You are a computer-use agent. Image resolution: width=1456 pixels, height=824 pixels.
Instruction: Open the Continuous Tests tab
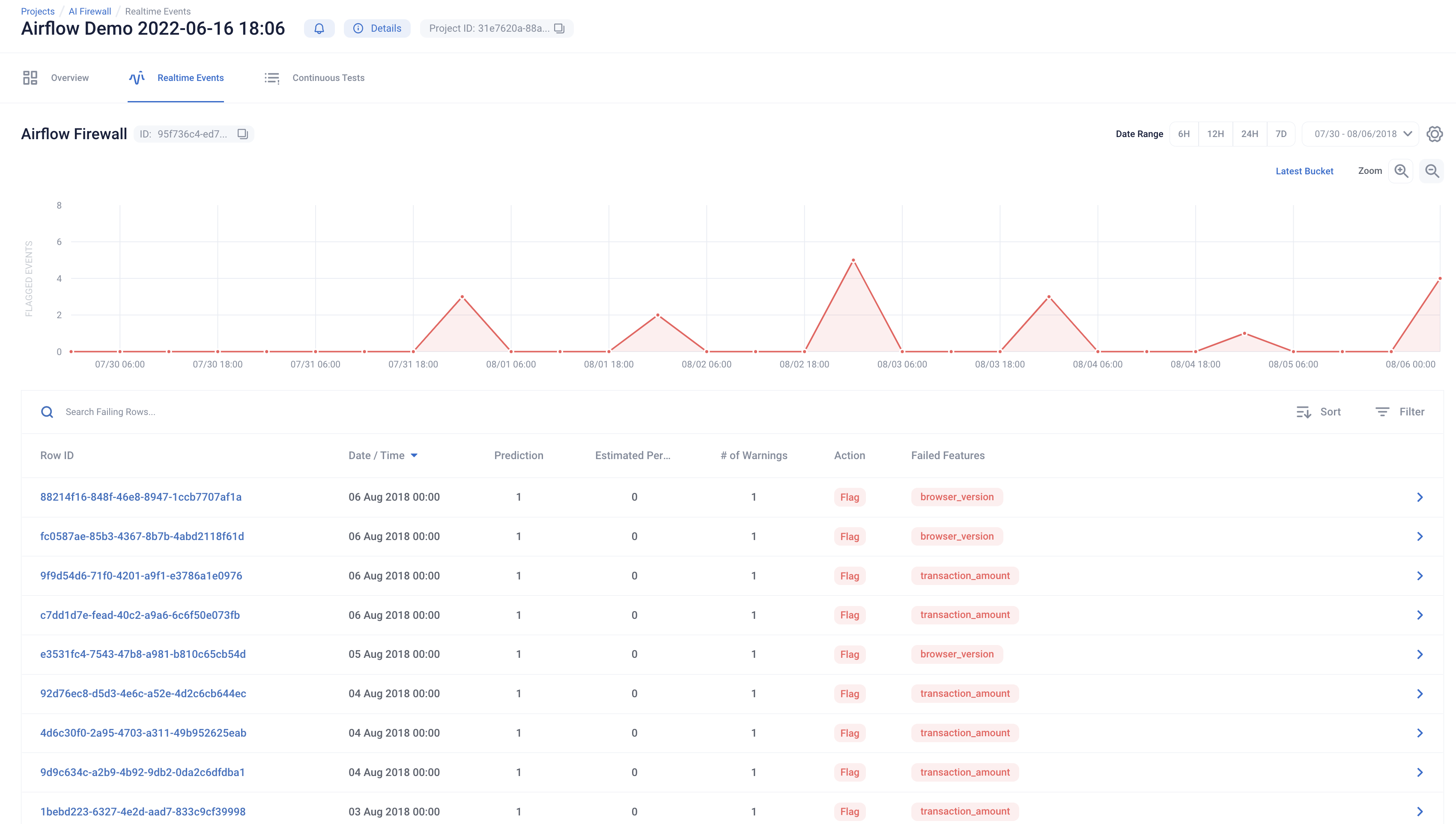pyautogui.click(x=315, y=78)
